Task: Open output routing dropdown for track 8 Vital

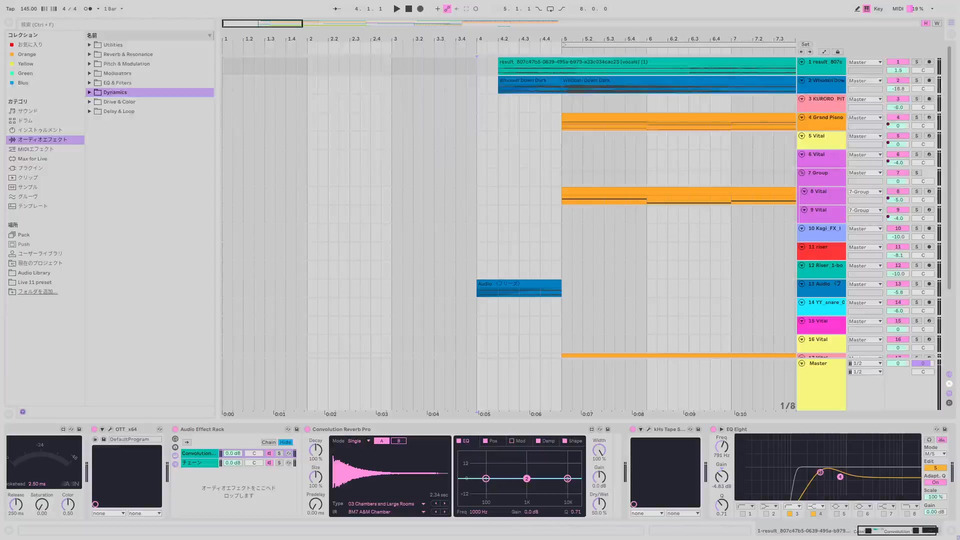Action: pyautogui.click(x=866, y=191)
